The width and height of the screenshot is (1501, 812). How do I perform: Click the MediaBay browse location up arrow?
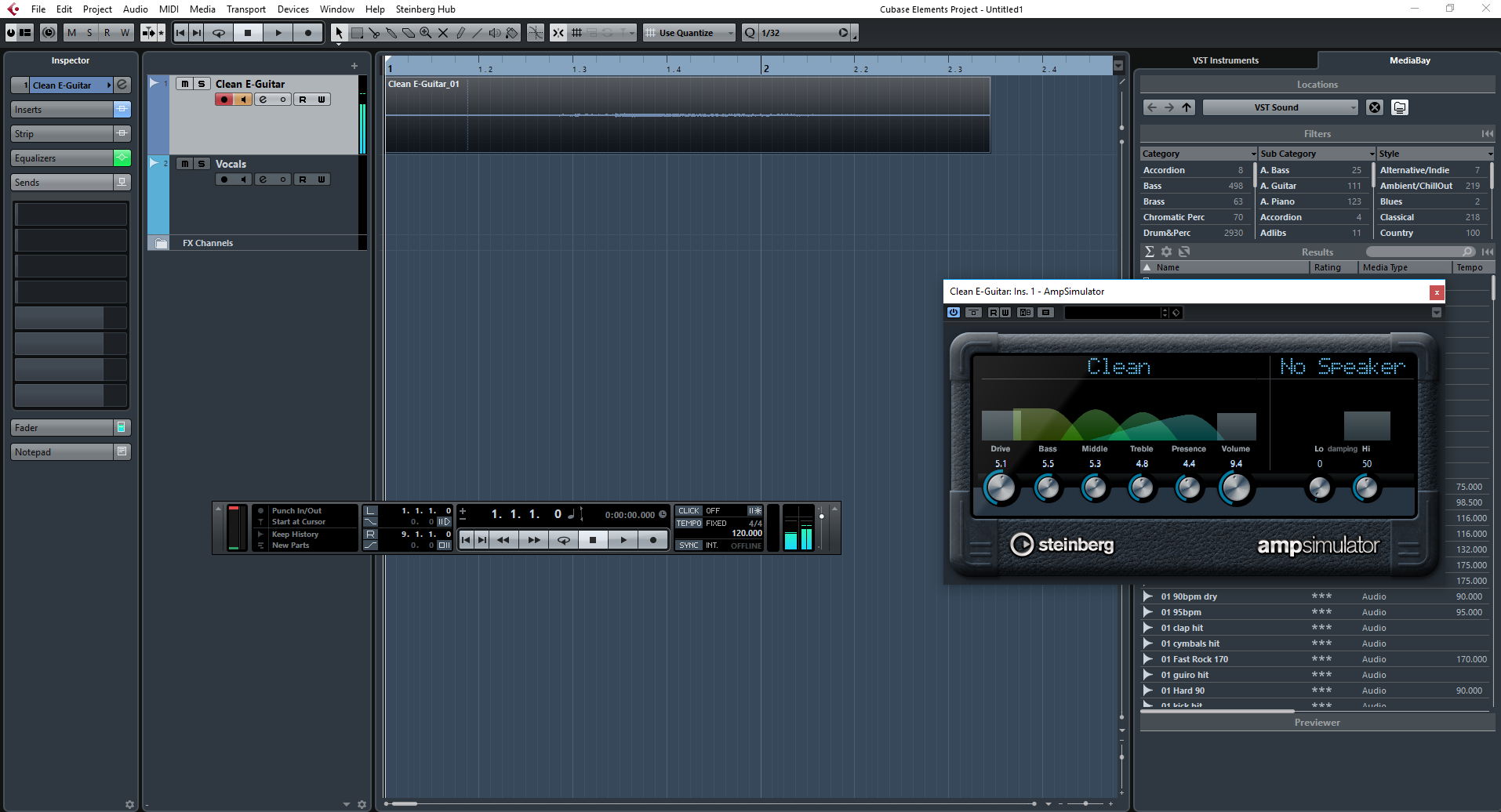pyautogui.click(x=1187, y=107)
